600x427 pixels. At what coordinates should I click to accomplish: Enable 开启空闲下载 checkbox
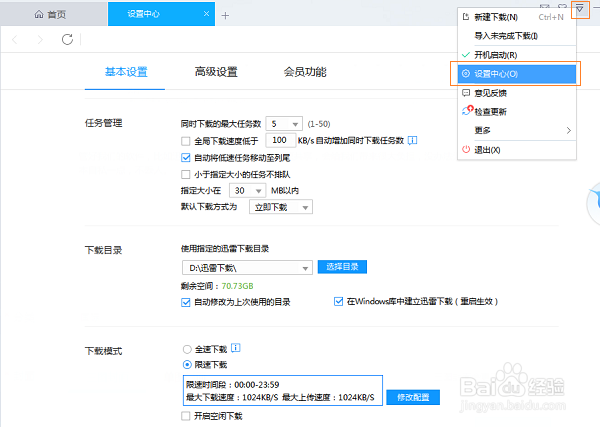186,416
